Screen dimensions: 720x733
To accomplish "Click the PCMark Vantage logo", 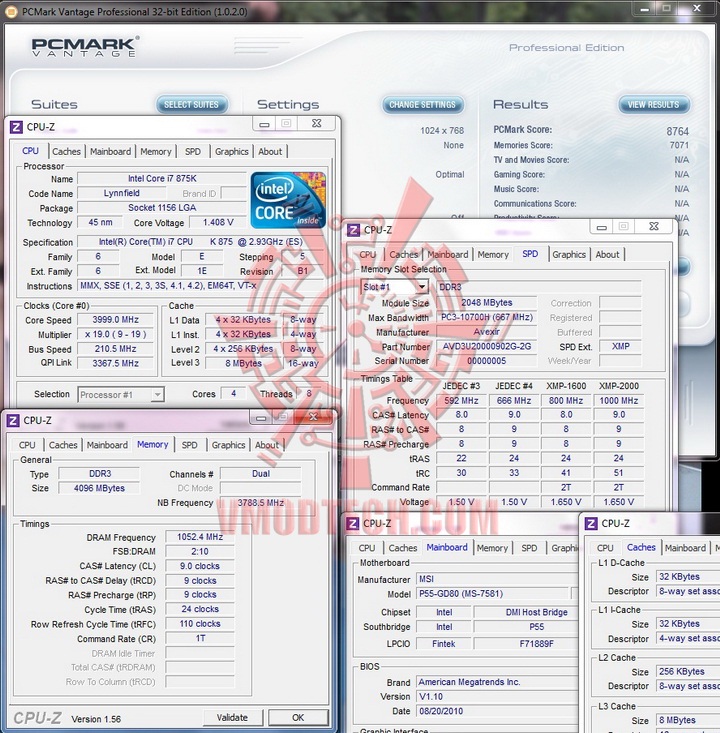I will coord(85,47).
